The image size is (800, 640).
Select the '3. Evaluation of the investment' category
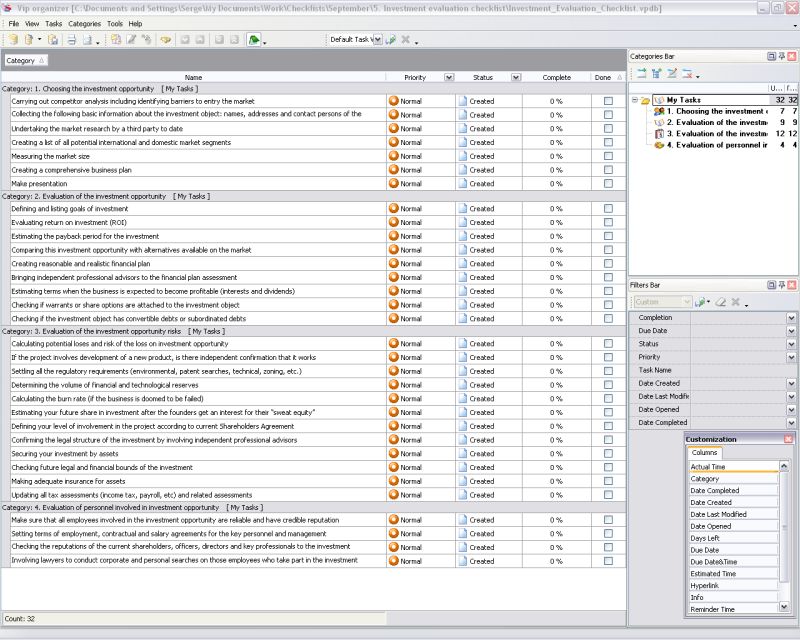(x=716, y=134)
